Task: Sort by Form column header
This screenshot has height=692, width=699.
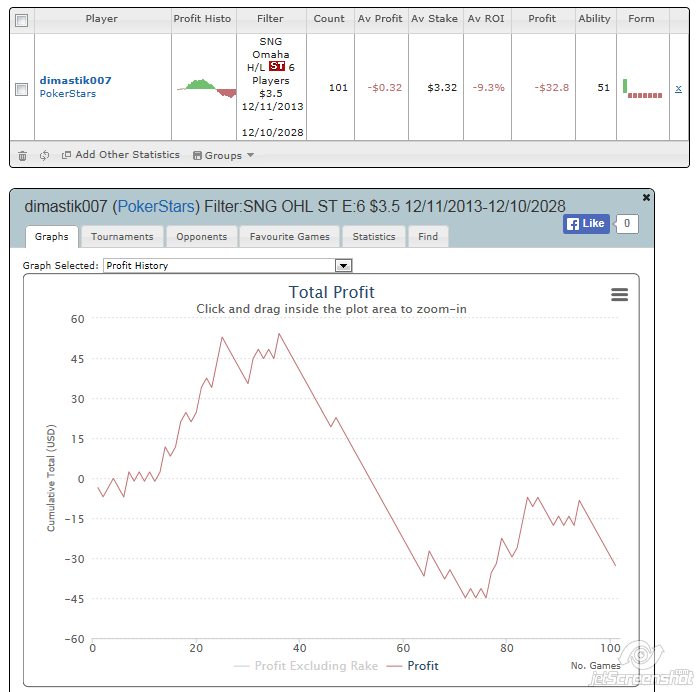Action: point(641,19)
